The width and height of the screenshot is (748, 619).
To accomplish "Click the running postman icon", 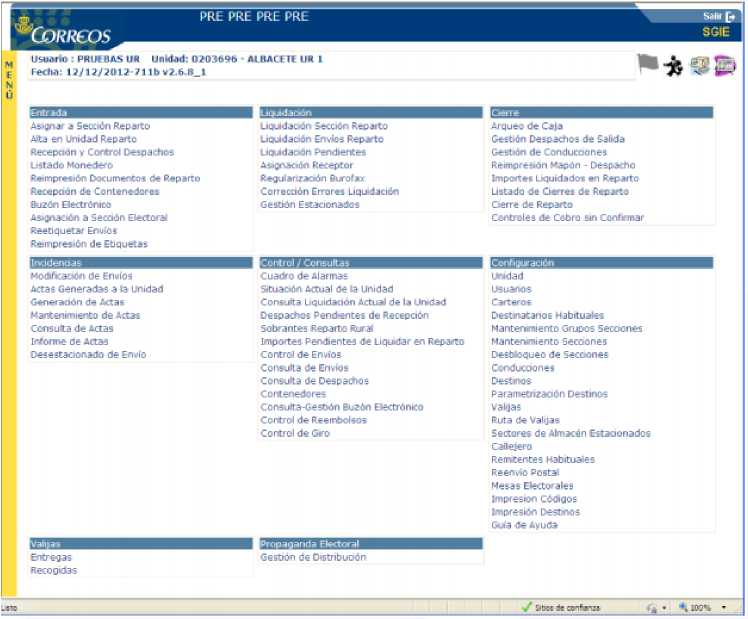I will [674, 66].
